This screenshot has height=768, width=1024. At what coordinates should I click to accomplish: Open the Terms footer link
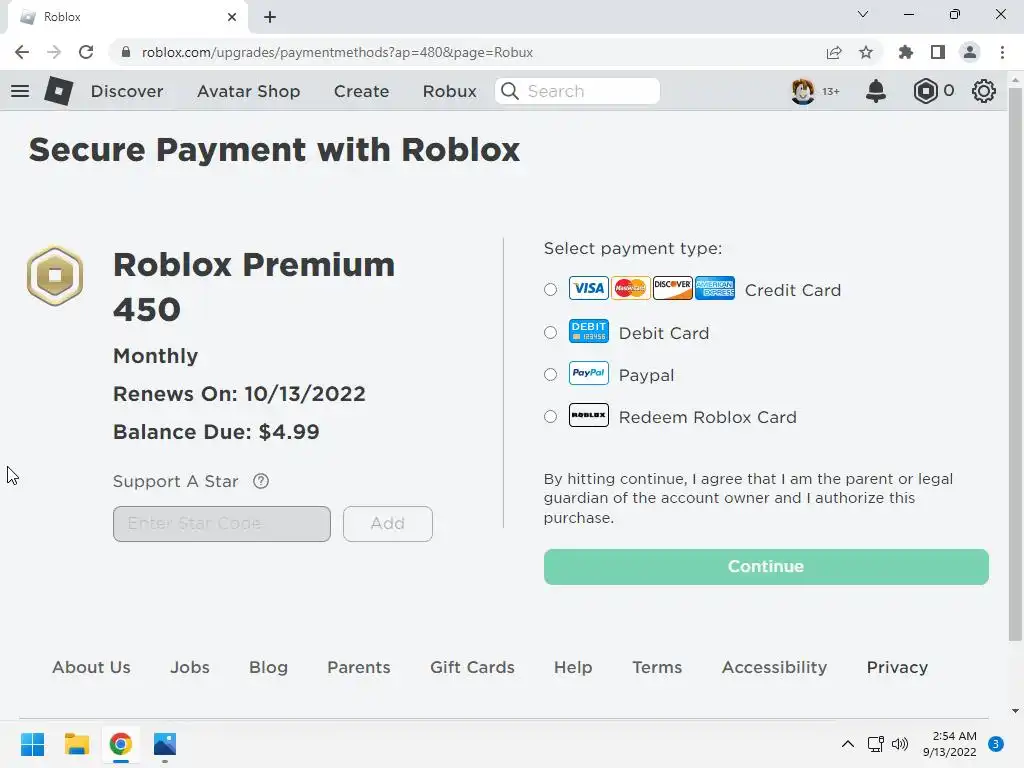(657, 667)
